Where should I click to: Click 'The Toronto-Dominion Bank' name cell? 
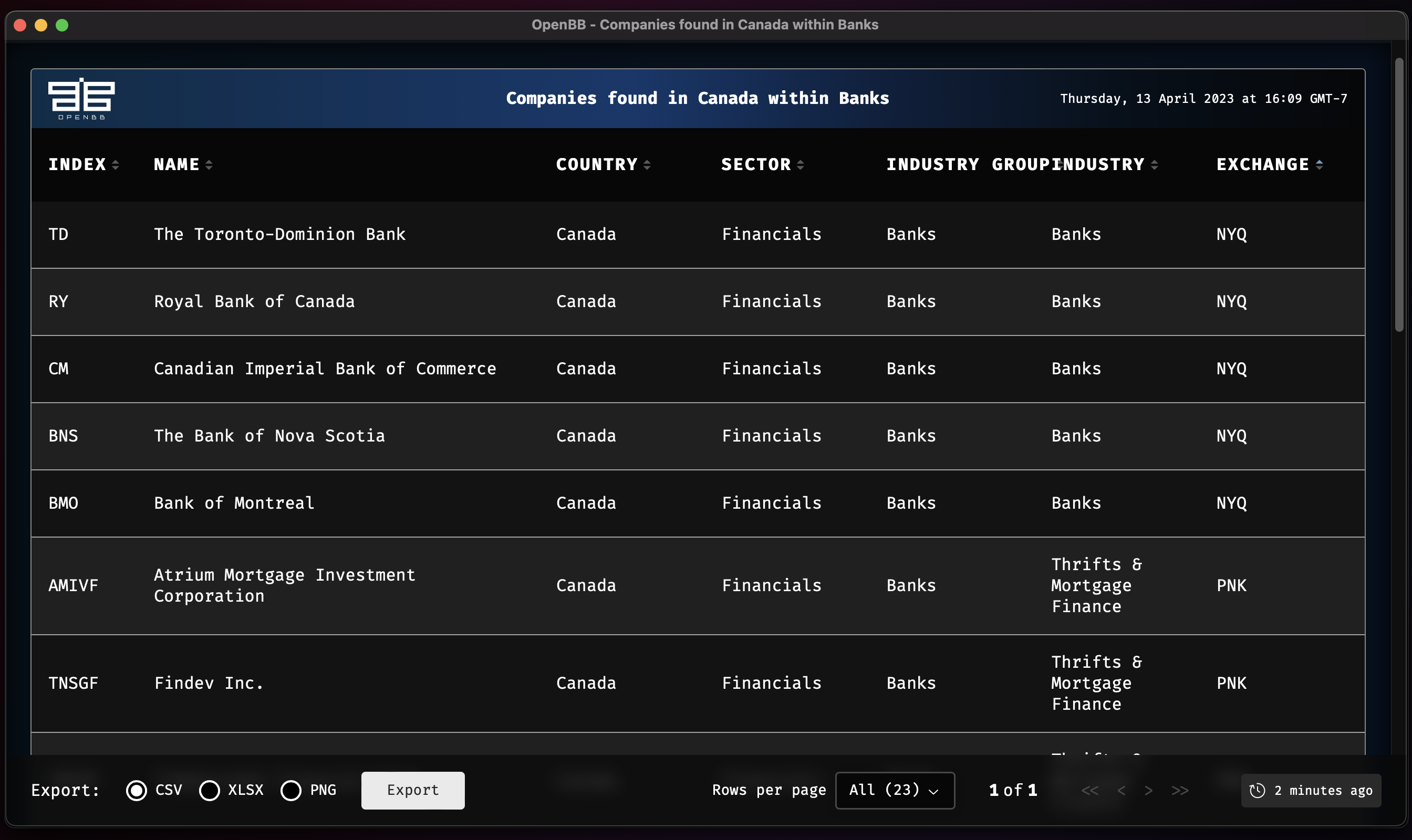[280, 234]
